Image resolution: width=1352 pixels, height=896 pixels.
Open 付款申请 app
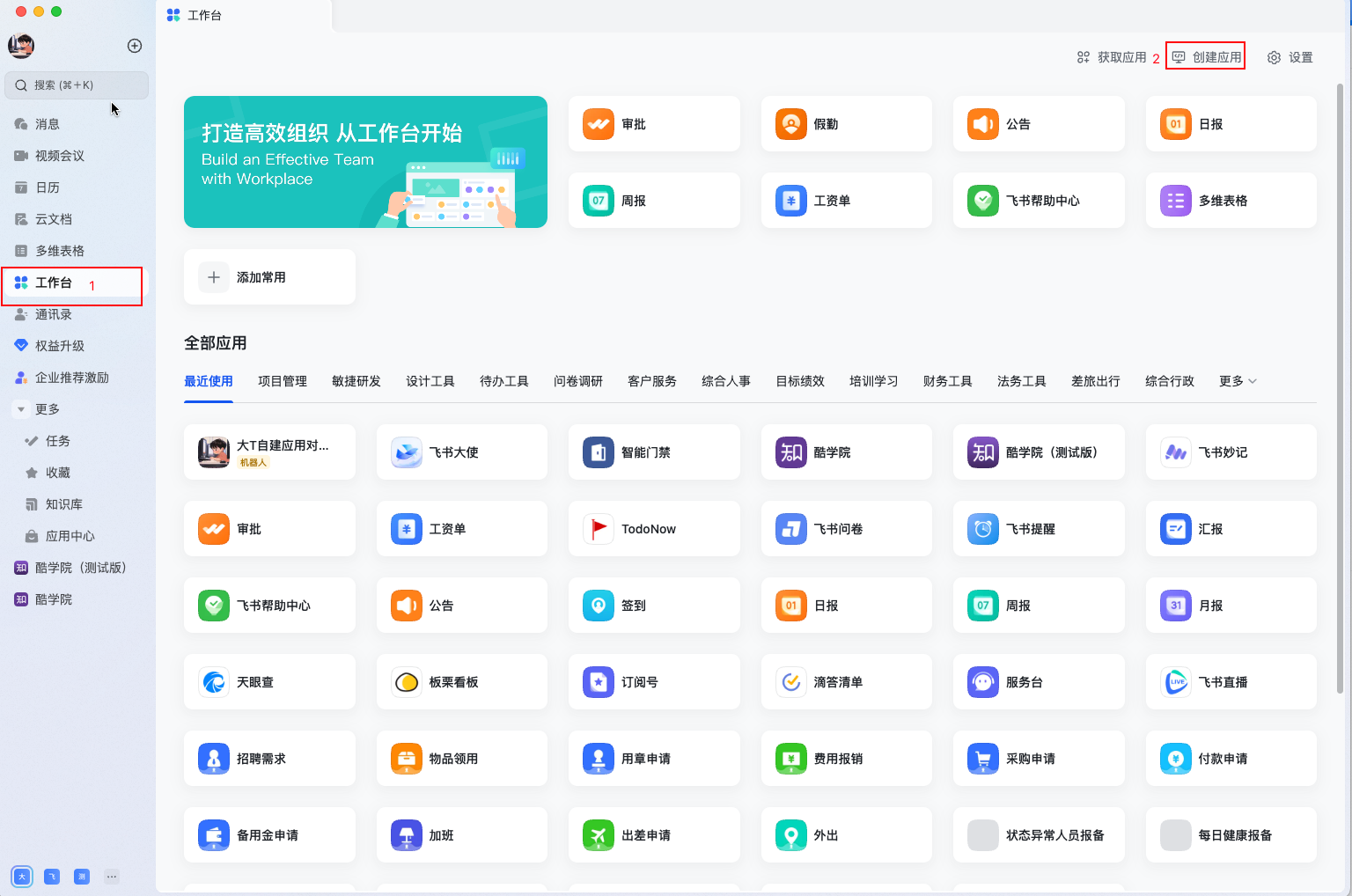(x=1231, y=759)
